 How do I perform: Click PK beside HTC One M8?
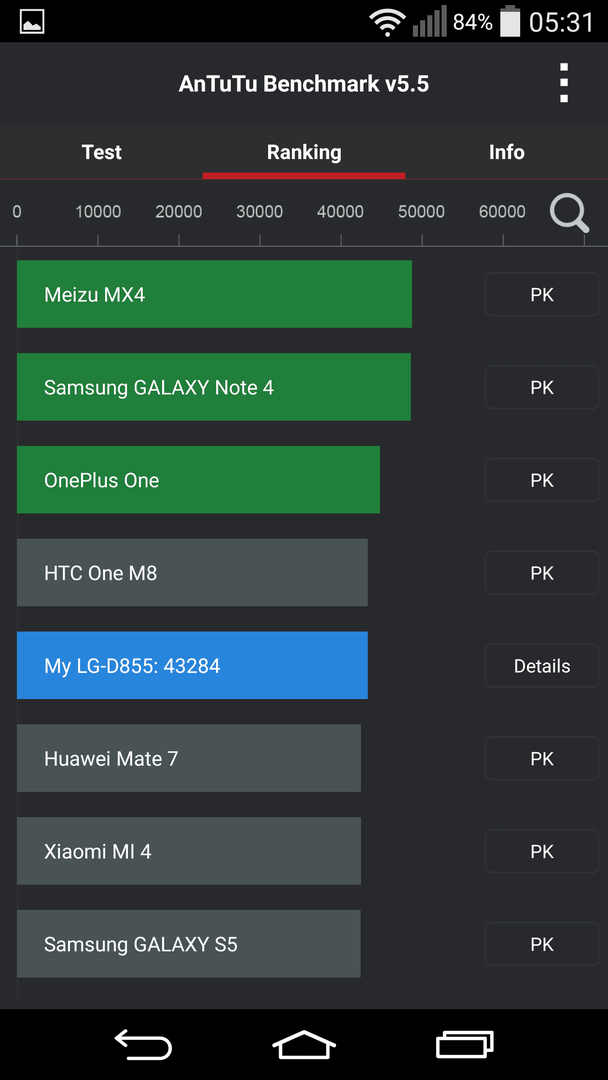(542, 573)
